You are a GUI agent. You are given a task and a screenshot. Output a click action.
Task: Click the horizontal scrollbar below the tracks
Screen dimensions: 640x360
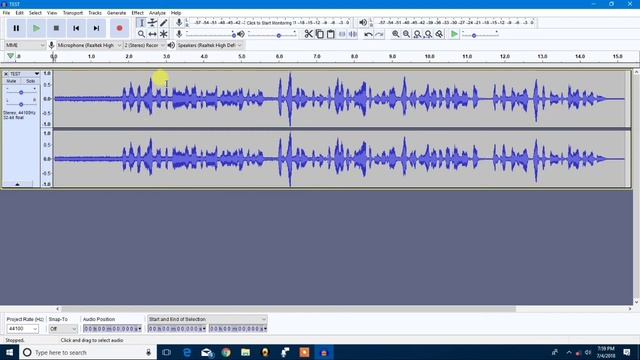288,309
